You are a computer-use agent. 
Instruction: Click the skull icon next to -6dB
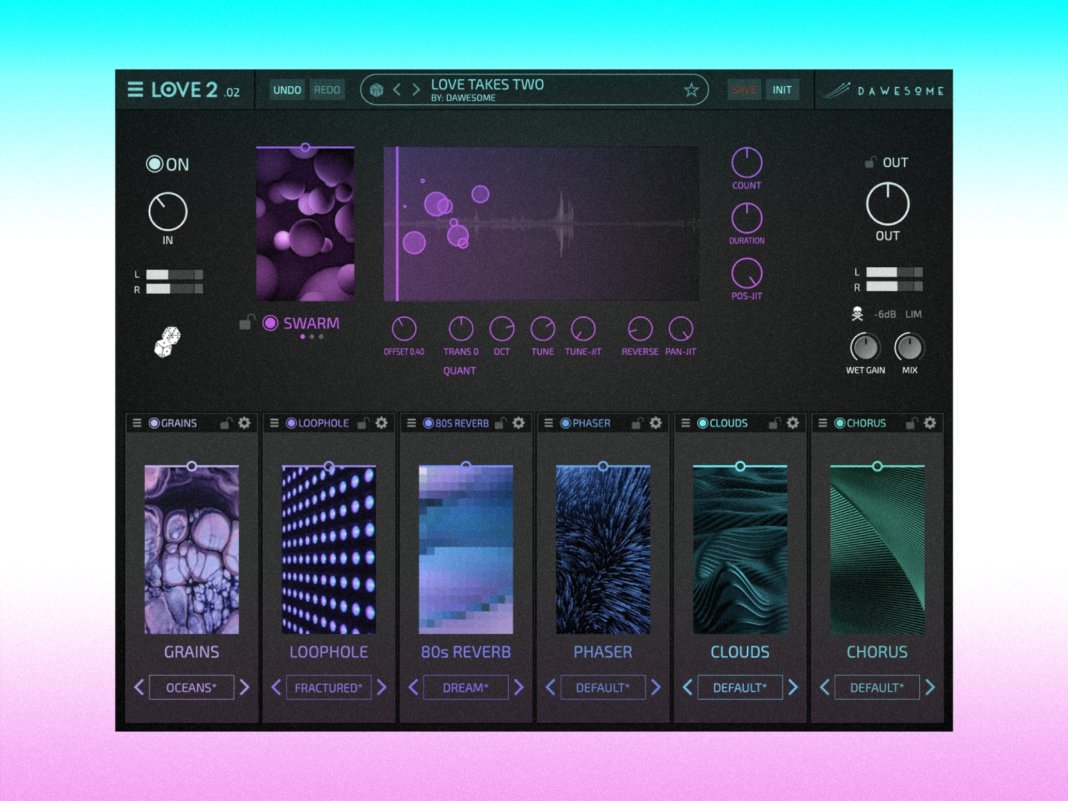(x=858, y=314)
